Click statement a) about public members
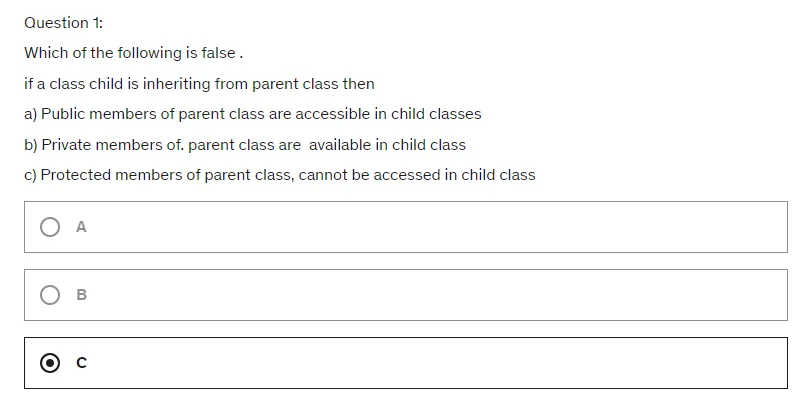 point(252,114)
